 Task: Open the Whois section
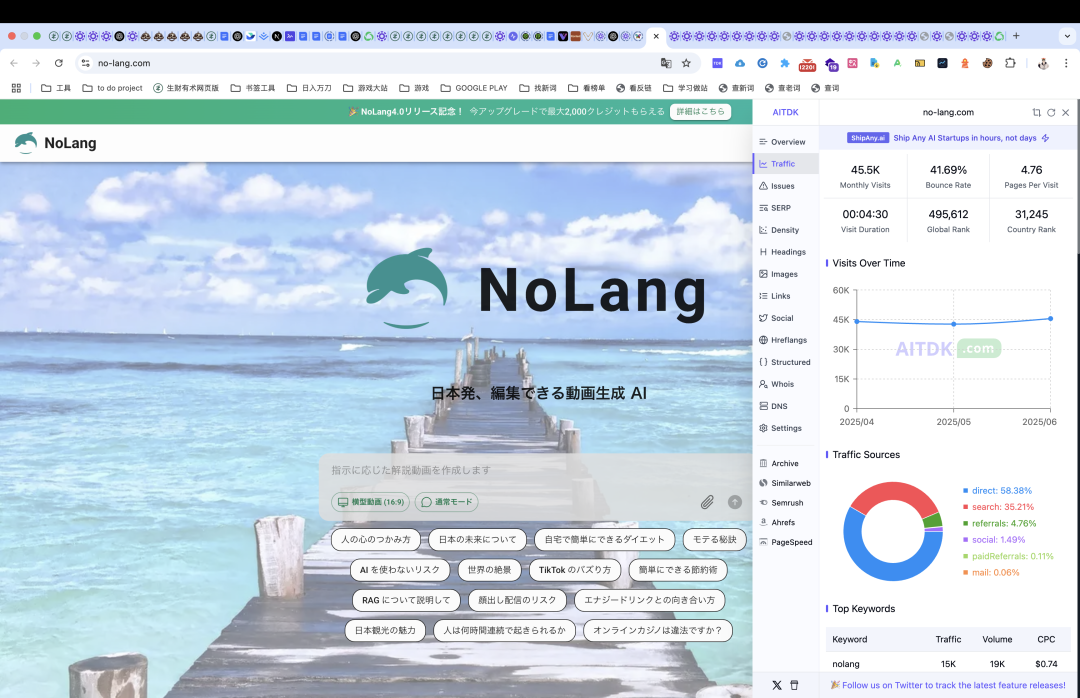point(776,384)
